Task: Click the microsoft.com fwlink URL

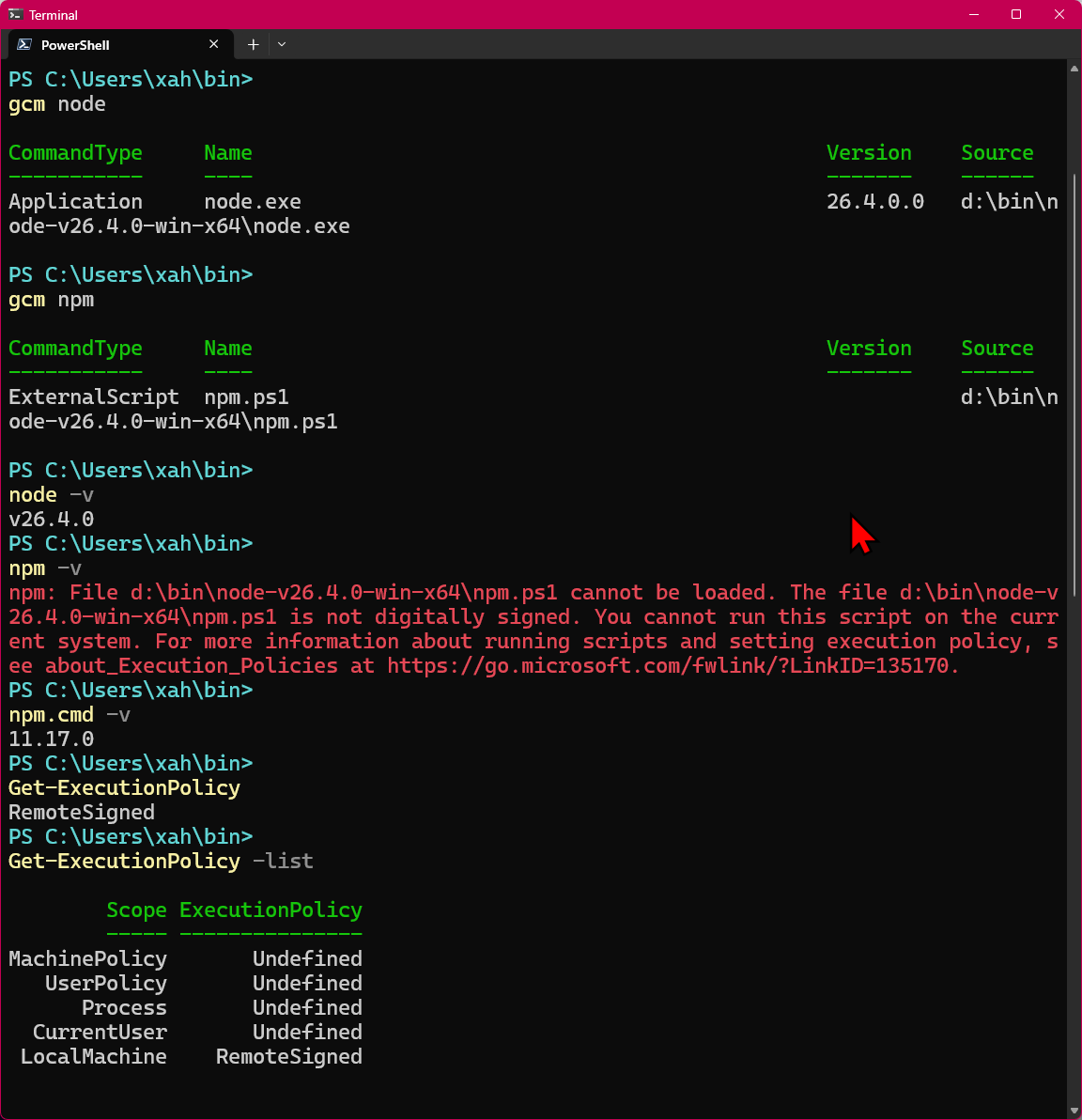Action: pos(667,666)
